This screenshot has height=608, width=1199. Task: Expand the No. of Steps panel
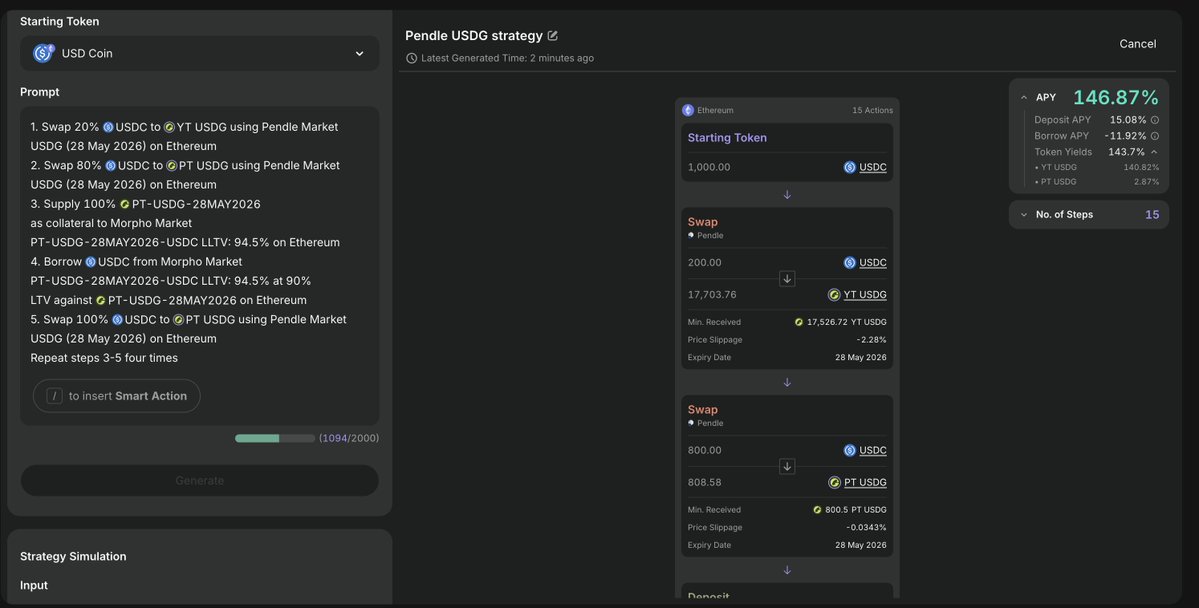pos(1089,214)
